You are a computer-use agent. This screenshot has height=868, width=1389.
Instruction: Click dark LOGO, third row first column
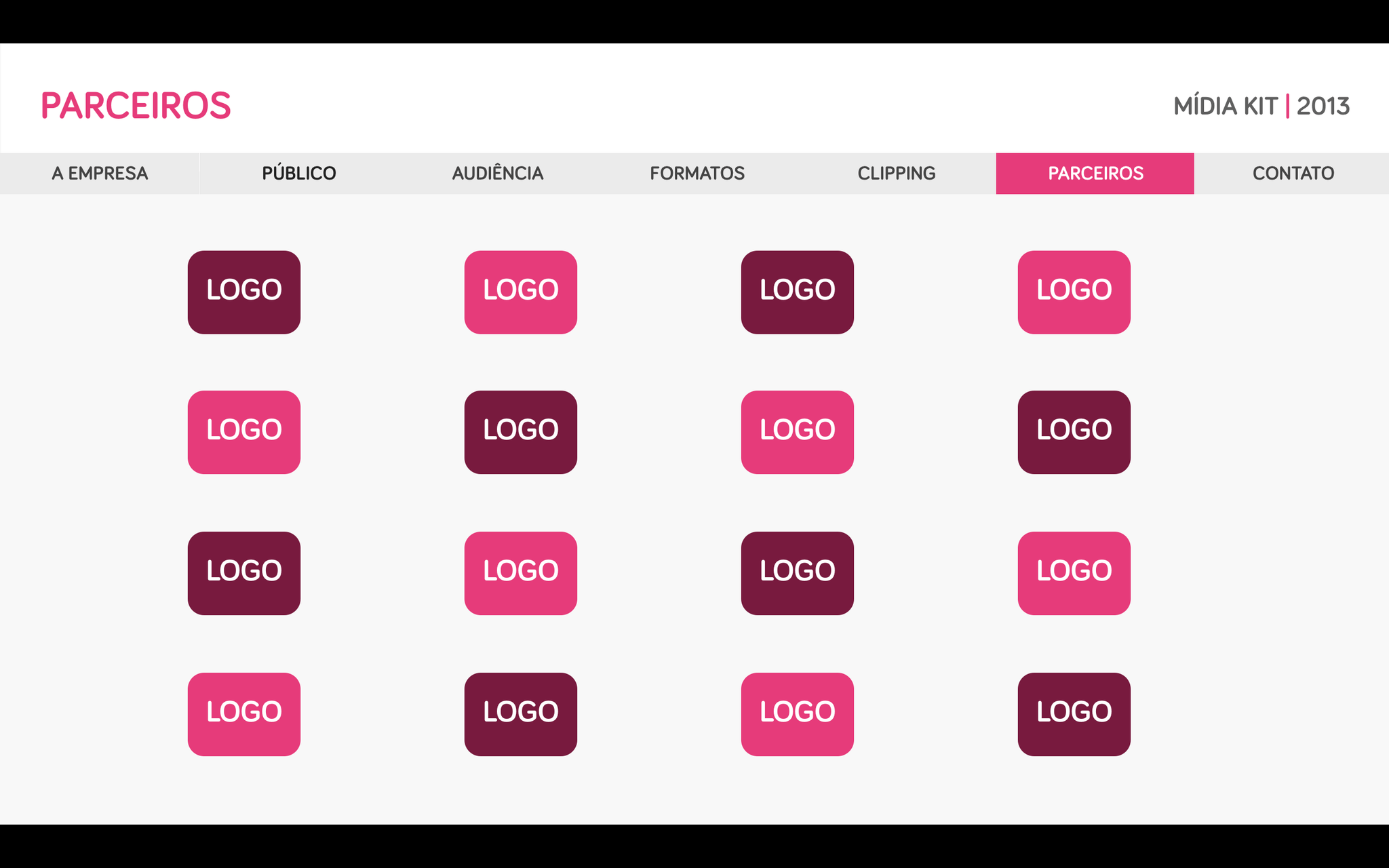[x=244, y=573]
